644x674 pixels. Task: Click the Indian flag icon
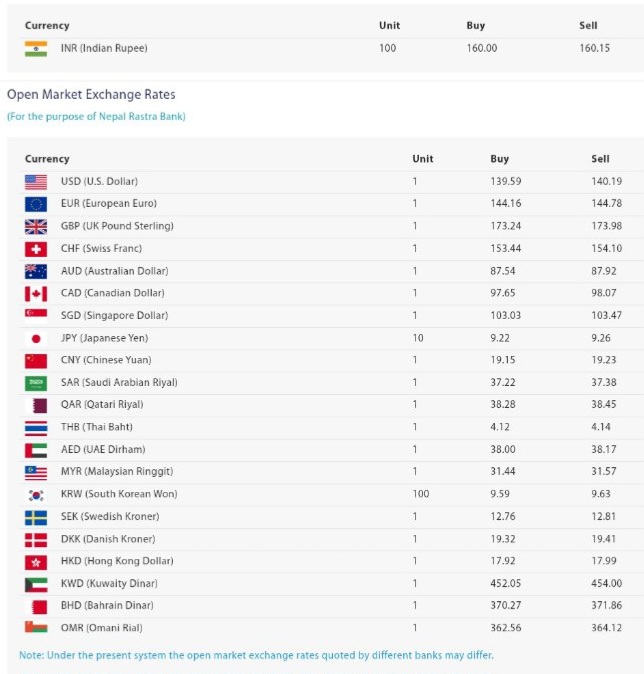click(36, 48)
